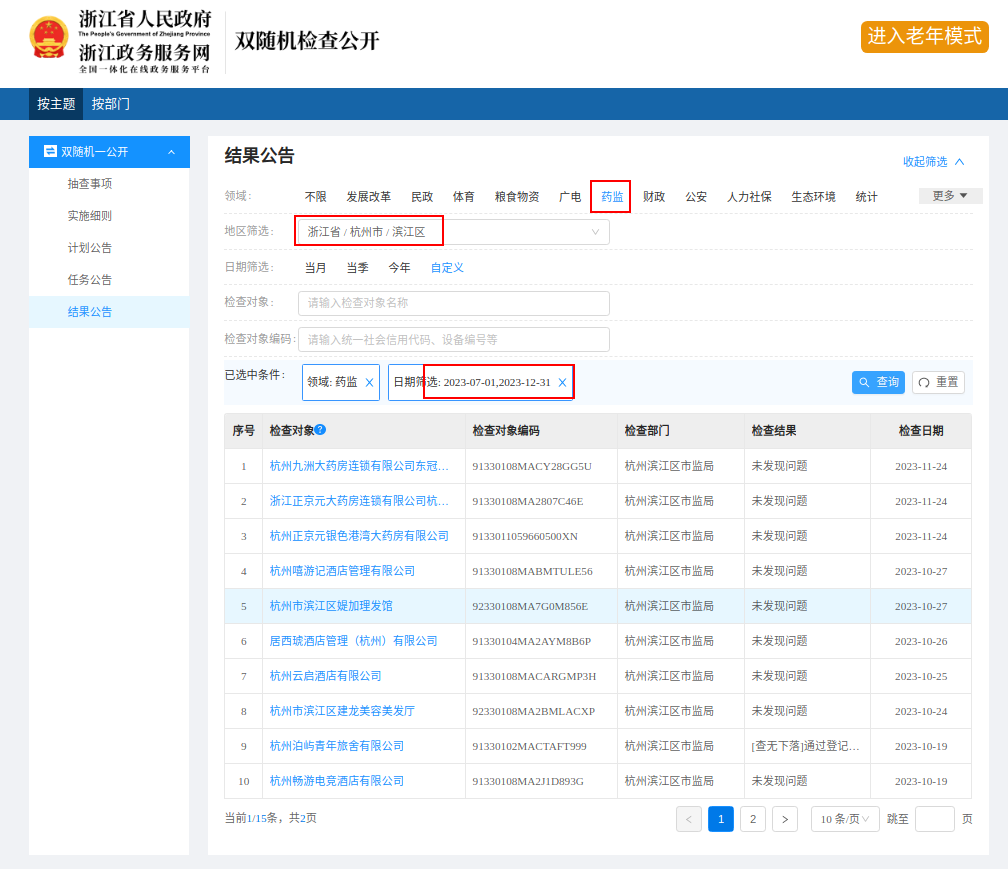1008x869 pixels.
Task: Click the previous page arrow in pagination
Action: coord(688,819)
